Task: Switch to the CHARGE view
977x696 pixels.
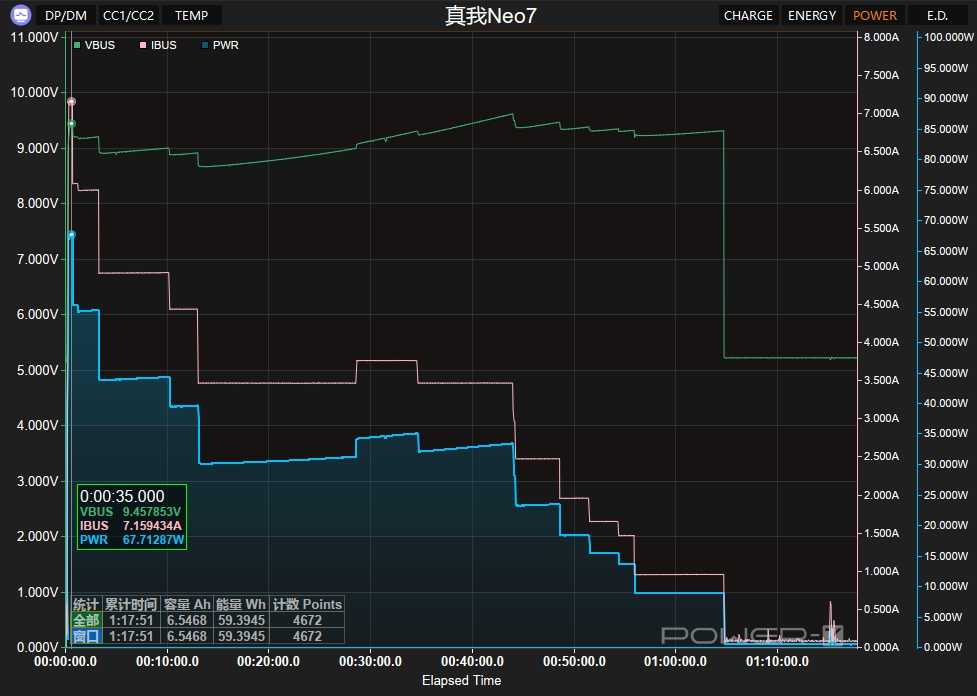Action: coord(748,16)
